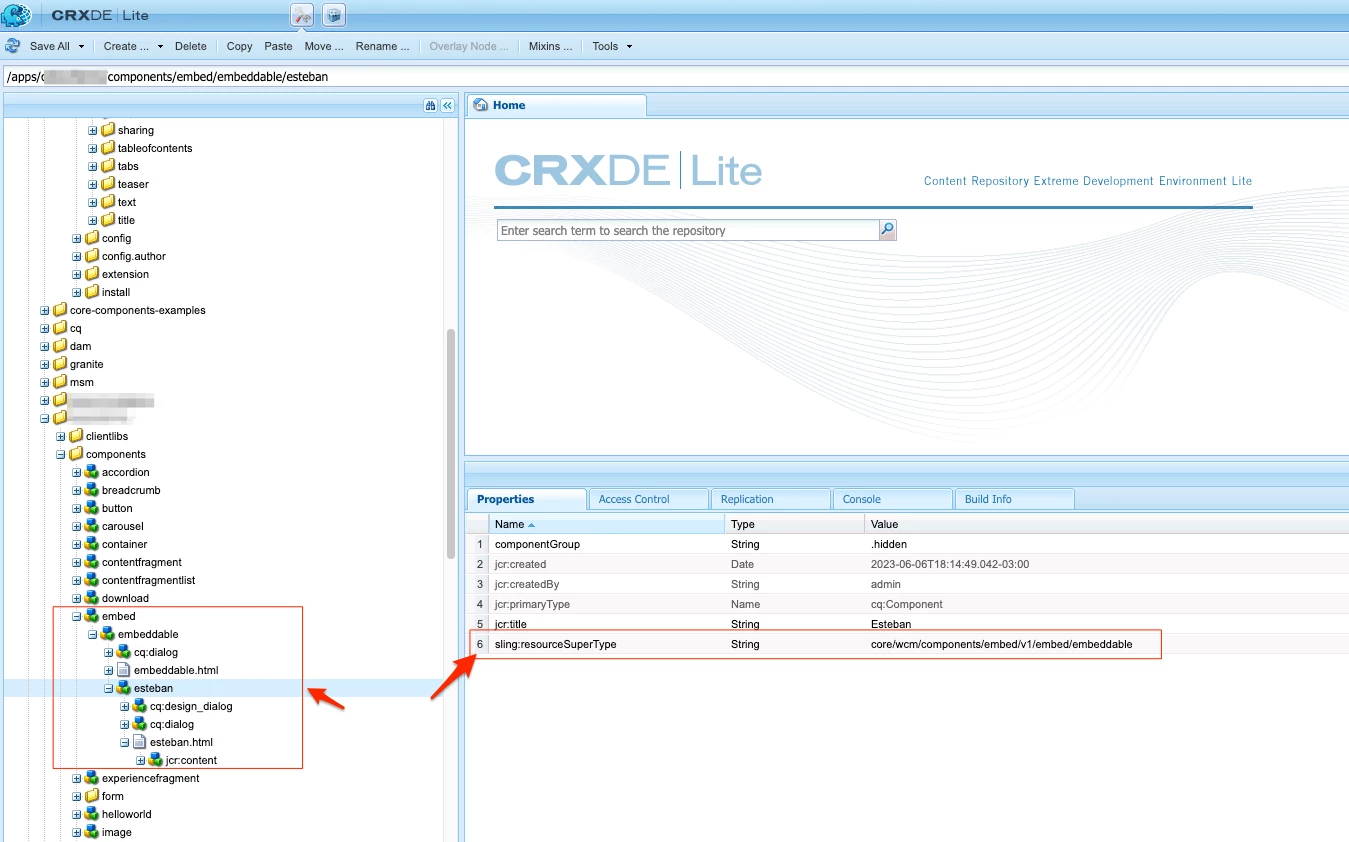Expand the cq:design_dialog node
Screen dimensions: 1349x842
coord(125,706)
